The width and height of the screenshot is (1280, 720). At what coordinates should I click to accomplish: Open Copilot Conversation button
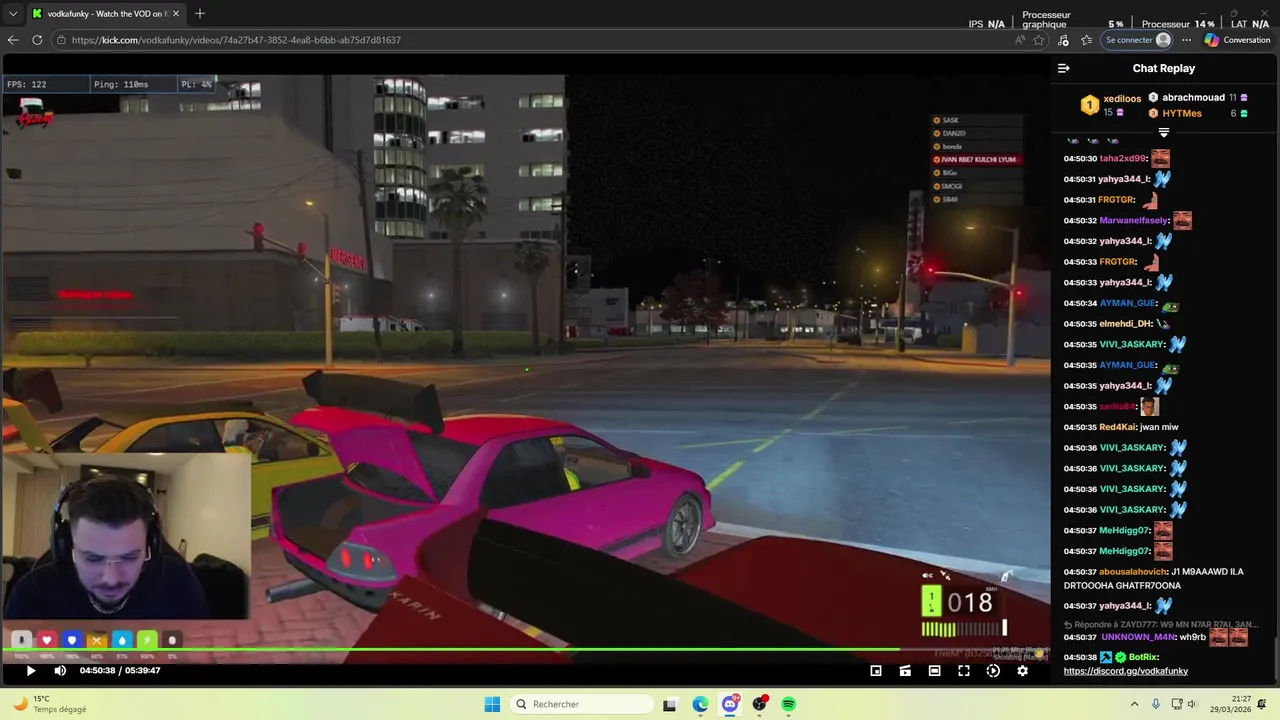[x=1237, y=40]
